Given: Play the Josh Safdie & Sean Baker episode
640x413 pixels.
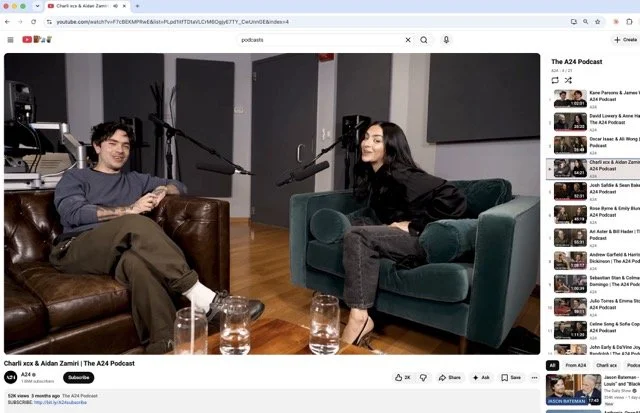Looking at the screenshot, I should click(x=593, y=191).
